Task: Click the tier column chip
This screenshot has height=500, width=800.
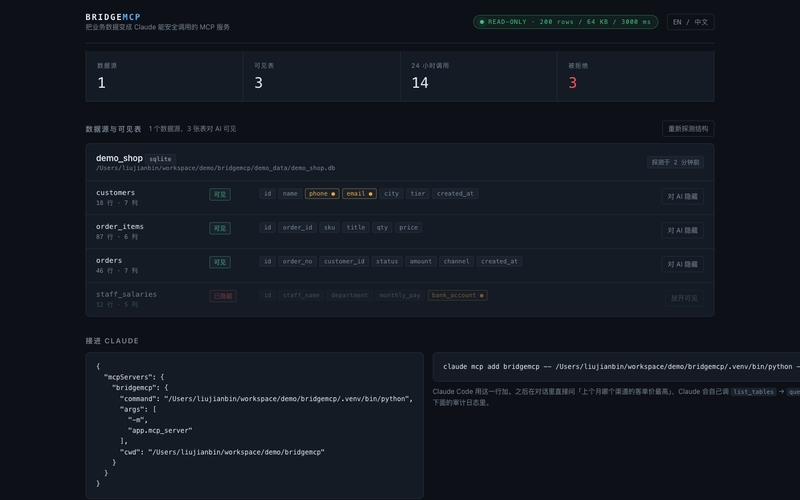Action: pyautogui.click(x=417, y=193)
